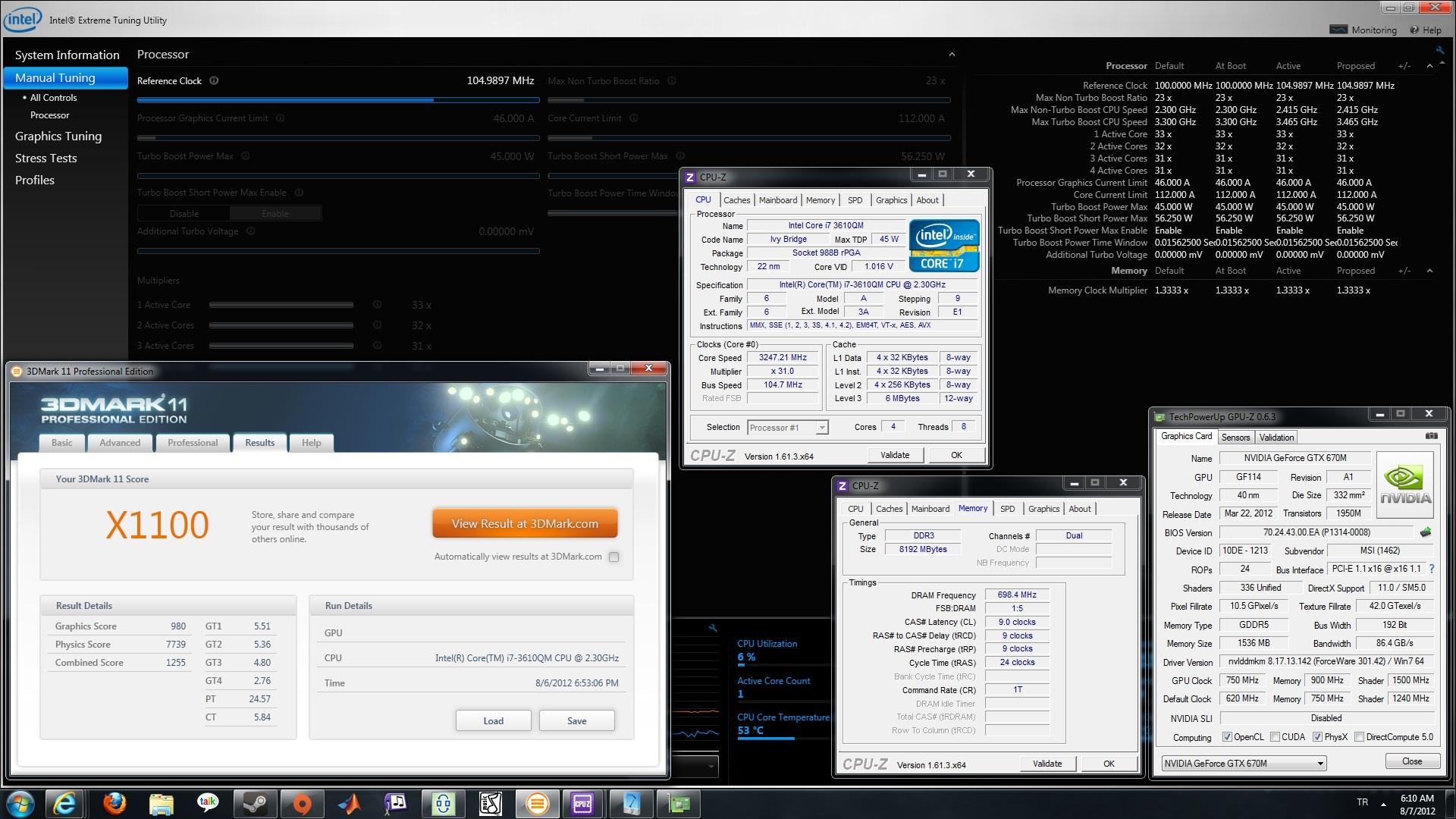The width and height of the screenshot is (1456, 819).
Task: Click the NVIDIA logo in GPU-Z
Action: pyautogui.click(x=1405, y=485)
